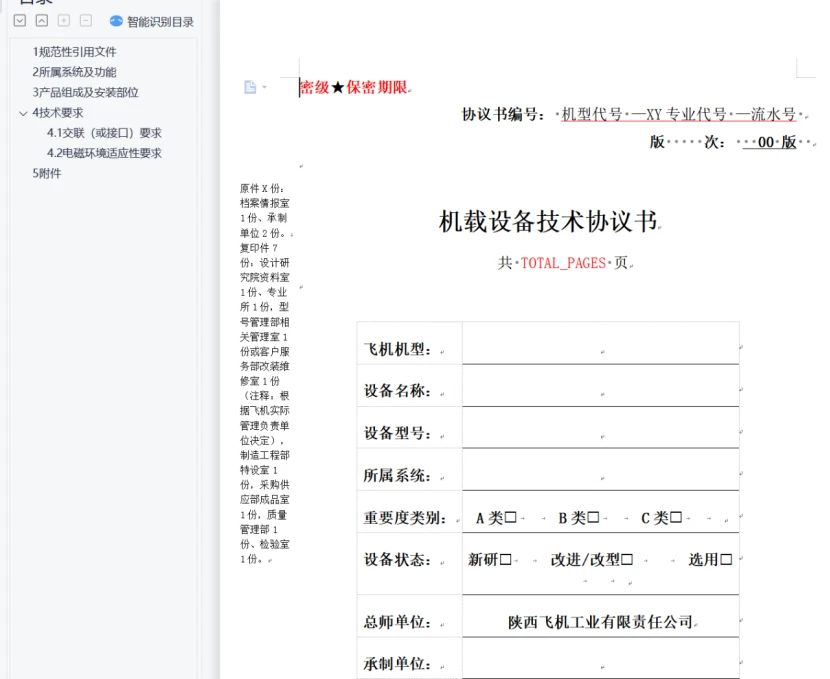This screenshot has height=679, width=830.
Task: Place cursor in the 所属系统 field
Action: tap(601, 469)
